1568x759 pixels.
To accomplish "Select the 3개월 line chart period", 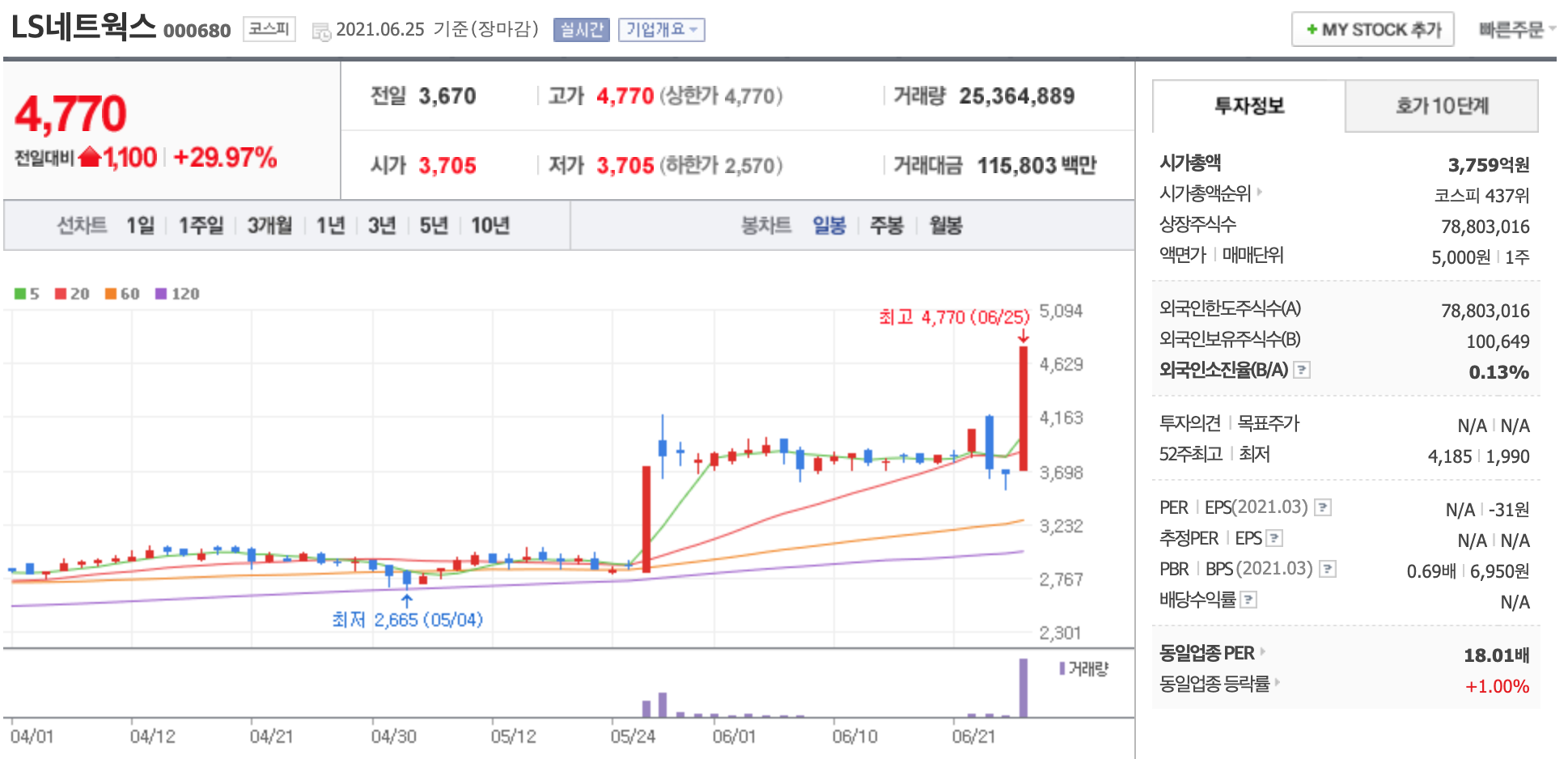I will [x=269, y=225].
